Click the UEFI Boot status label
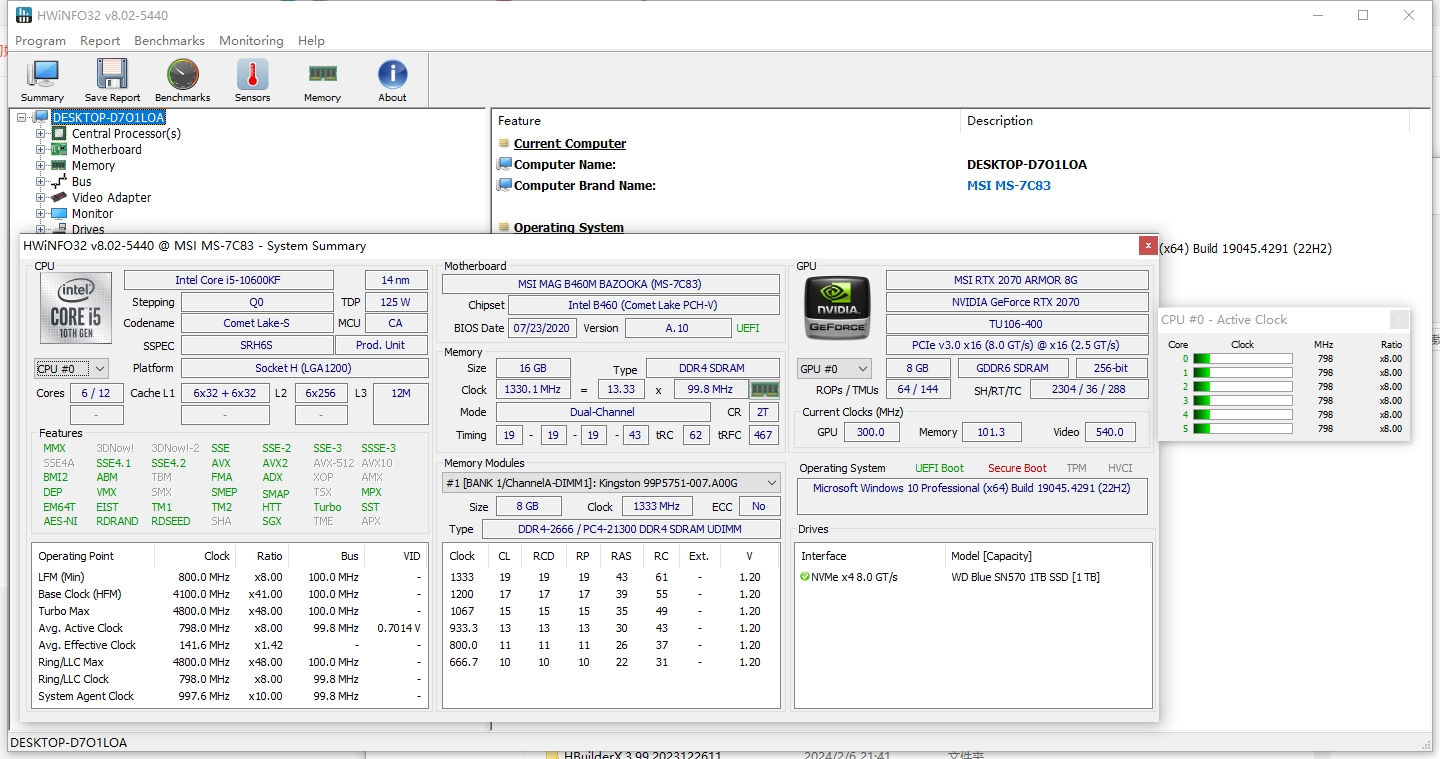The image size is (1440, 759). [939, 468]
